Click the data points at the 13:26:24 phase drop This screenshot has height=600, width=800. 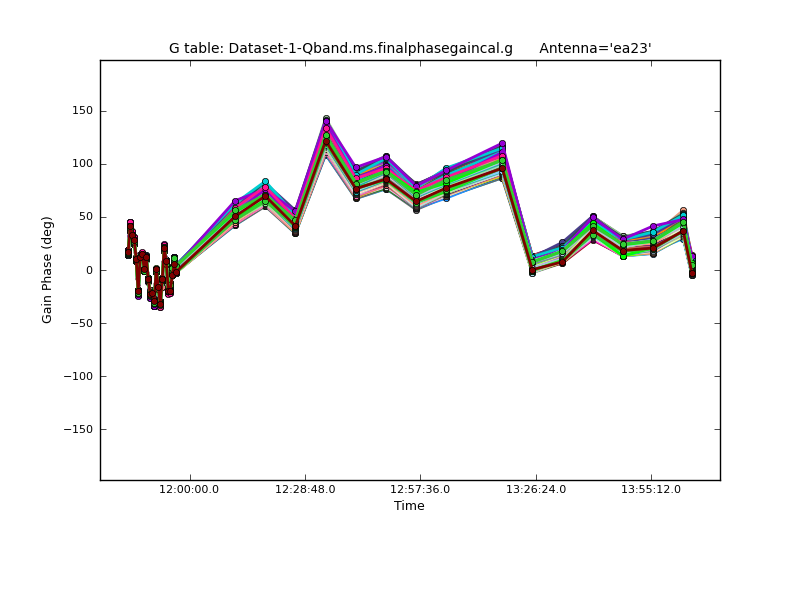tap(532, 268)
